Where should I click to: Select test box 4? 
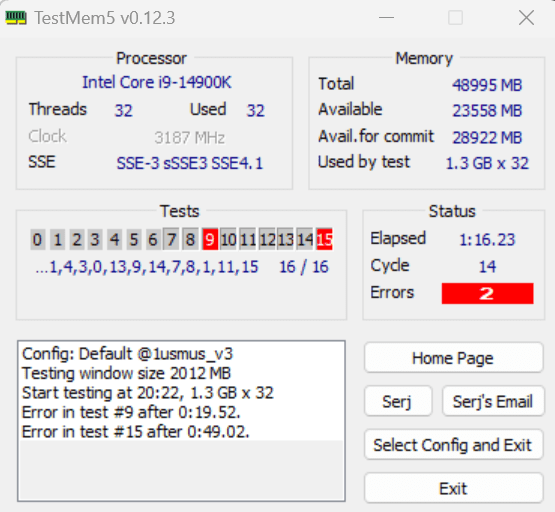click(114, 240)
